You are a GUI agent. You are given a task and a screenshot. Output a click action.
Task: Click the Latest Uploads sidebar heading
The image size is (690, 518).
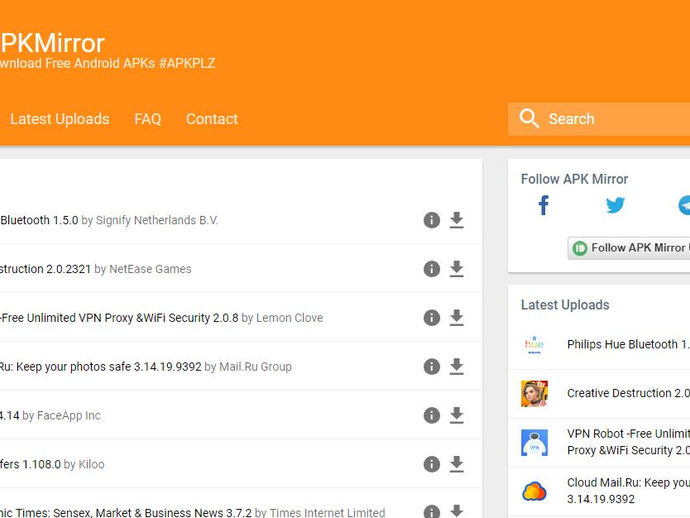tap(565, 305)
